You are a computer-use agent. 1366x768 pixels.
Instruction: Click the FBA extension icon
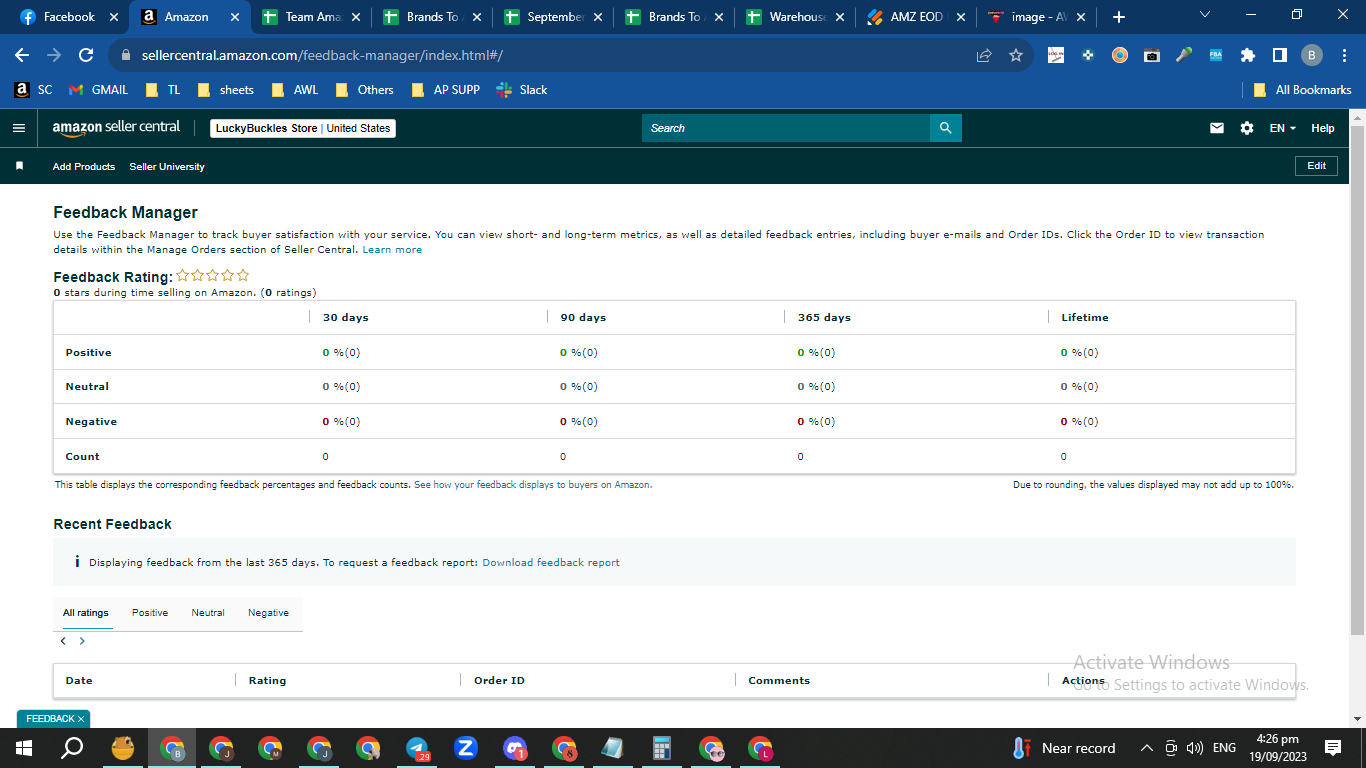(1216, 55)
